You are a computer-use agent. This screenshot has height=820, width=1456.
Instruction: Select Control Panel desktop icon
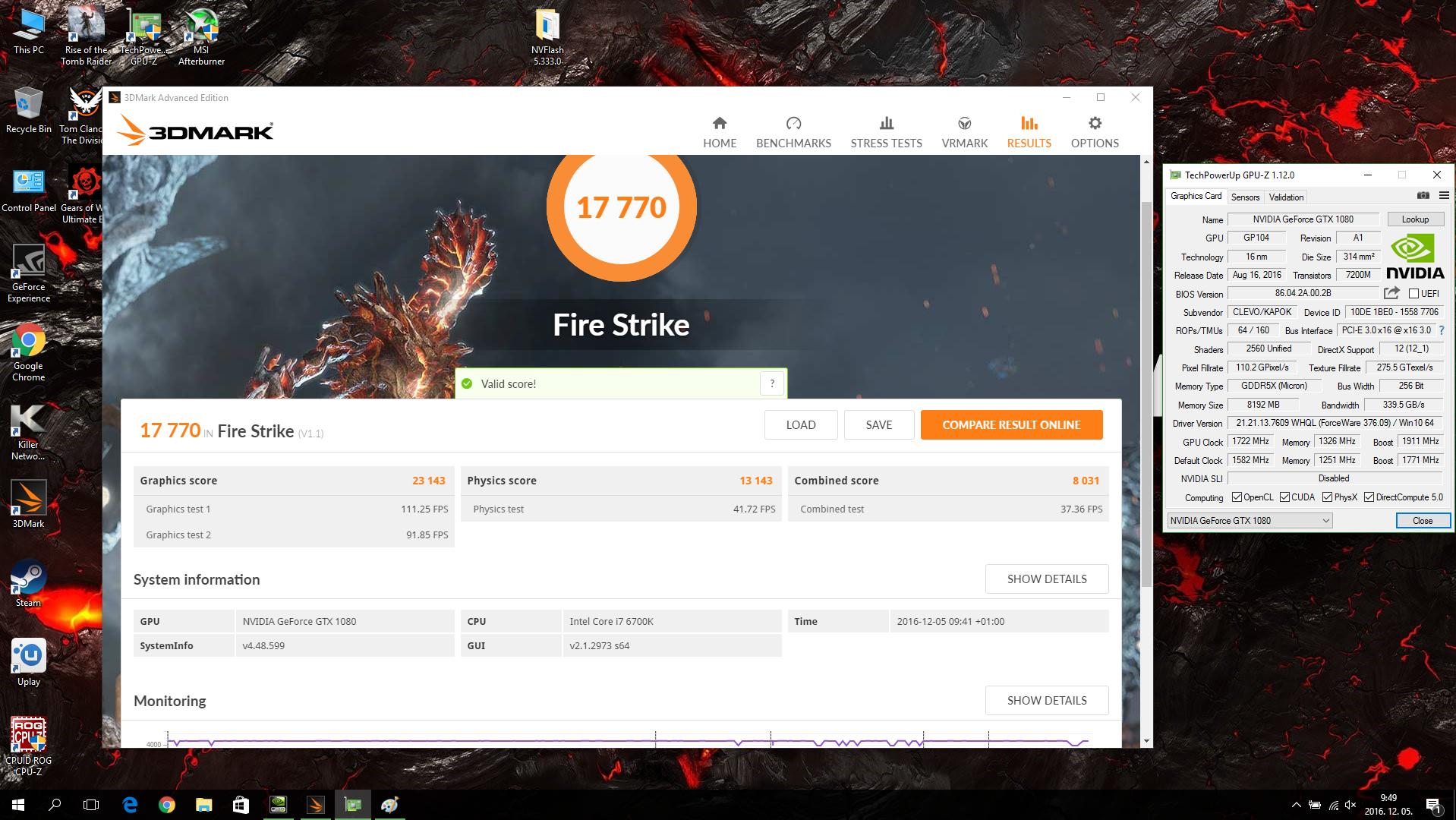point(29,190)
